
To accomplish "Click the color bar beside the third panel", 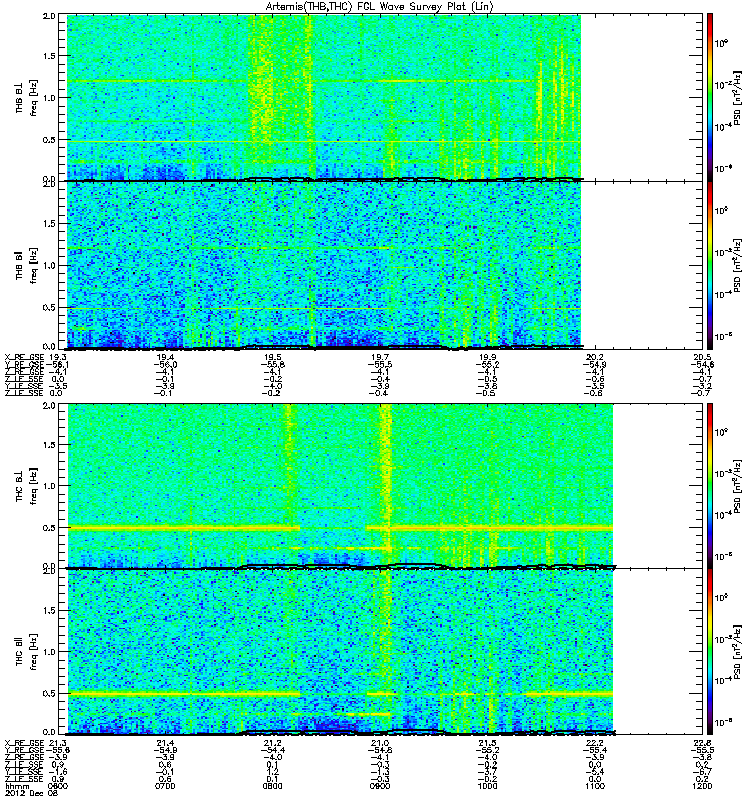I will click(x=710, y=486).
